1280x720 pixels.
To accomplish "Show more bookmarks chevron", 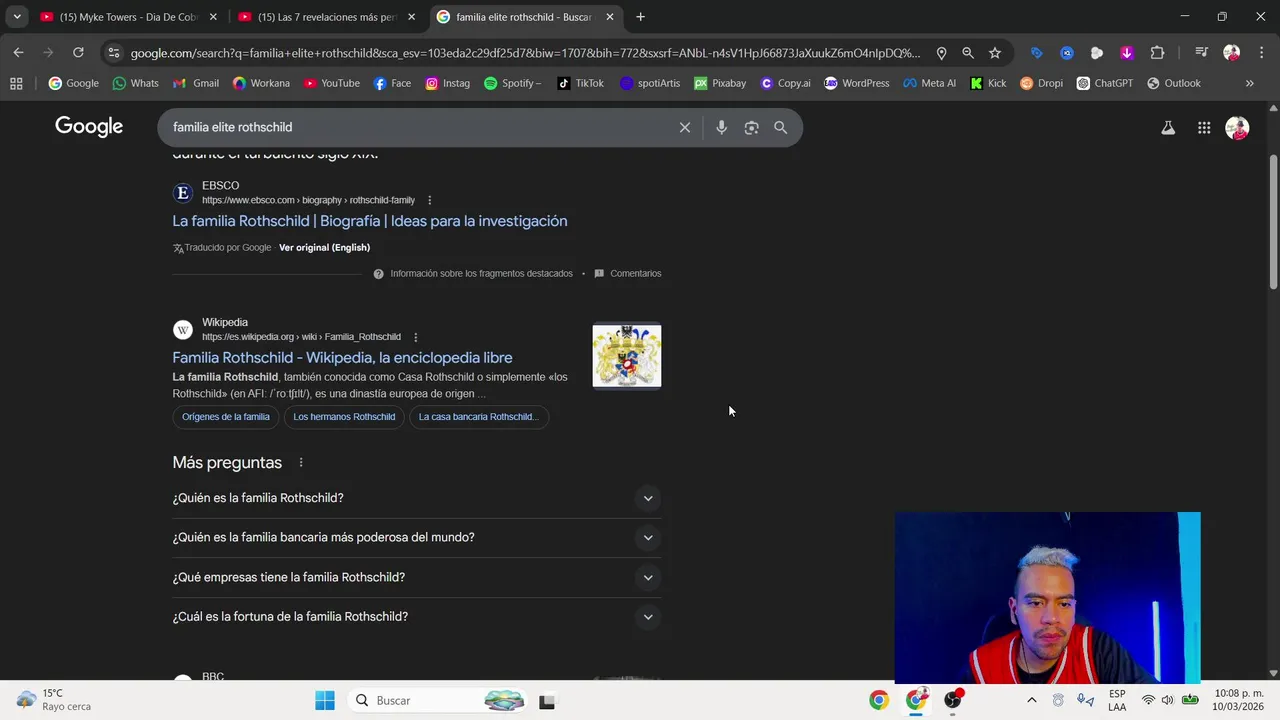I will [x=1249, y=83].
